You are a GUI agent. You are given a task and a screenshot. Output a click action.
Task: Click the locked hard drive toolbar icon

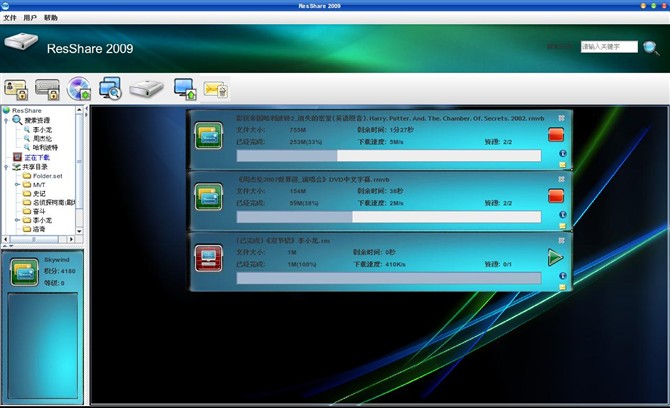[48, 89]
